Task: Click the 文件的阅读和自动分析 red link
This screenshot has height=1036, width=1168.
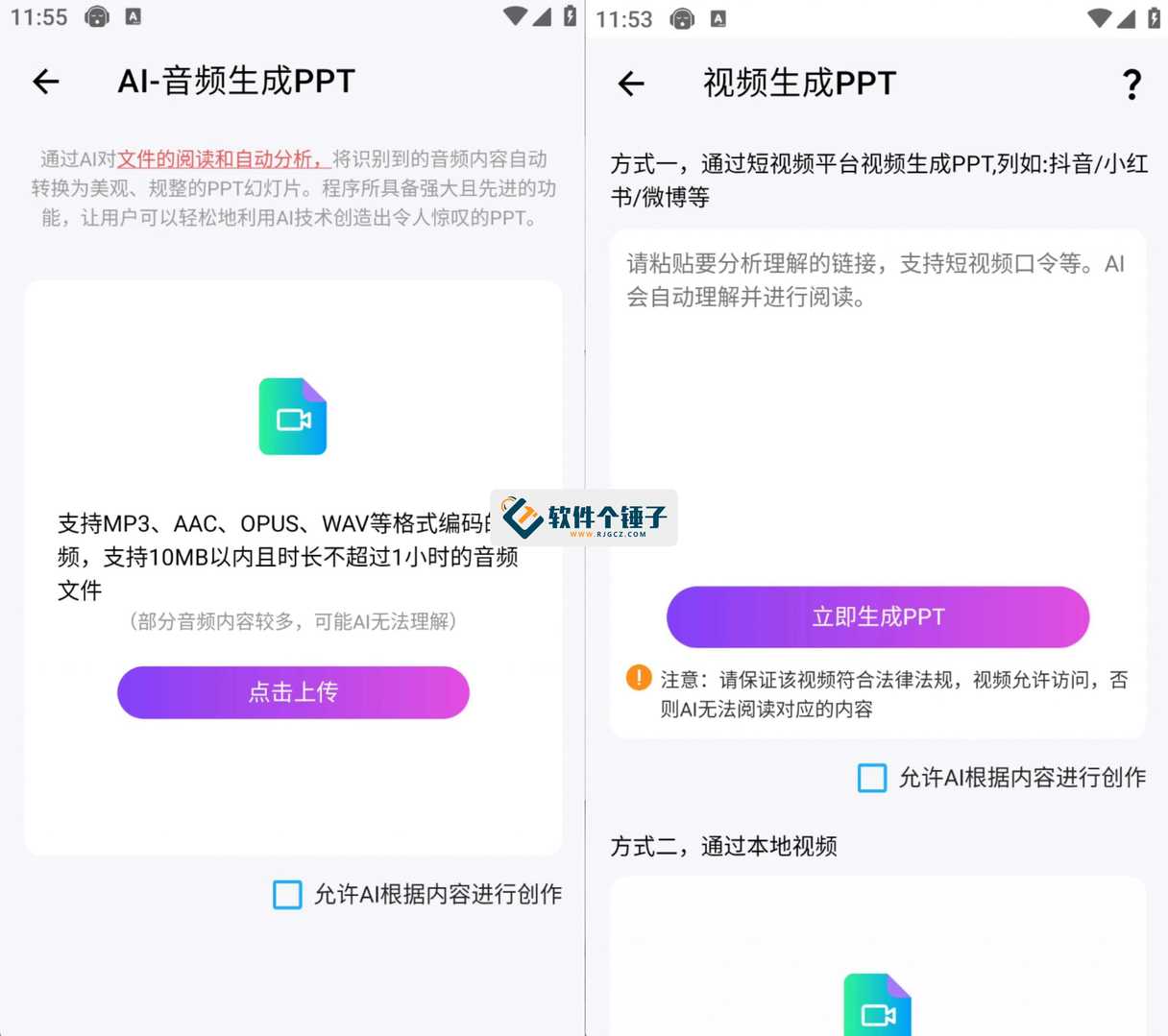Action: (x=223, y=159)
